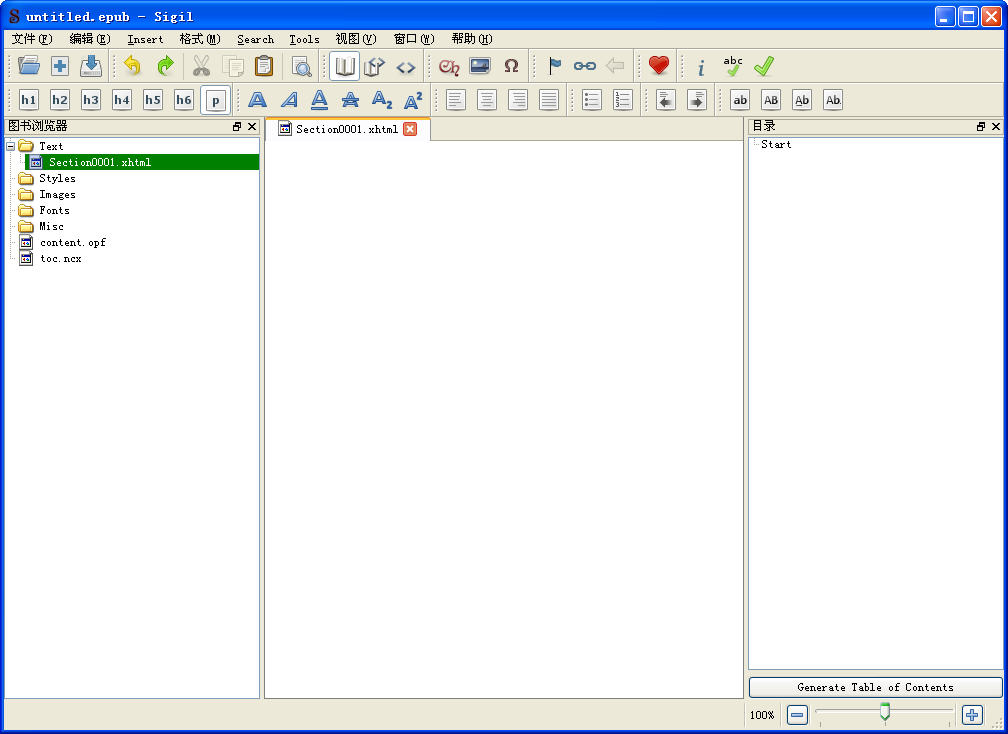Image resolution: width=1008 pixels, height=734 pixels.
Task: Switch to Code View
Action: pos(405,67)
